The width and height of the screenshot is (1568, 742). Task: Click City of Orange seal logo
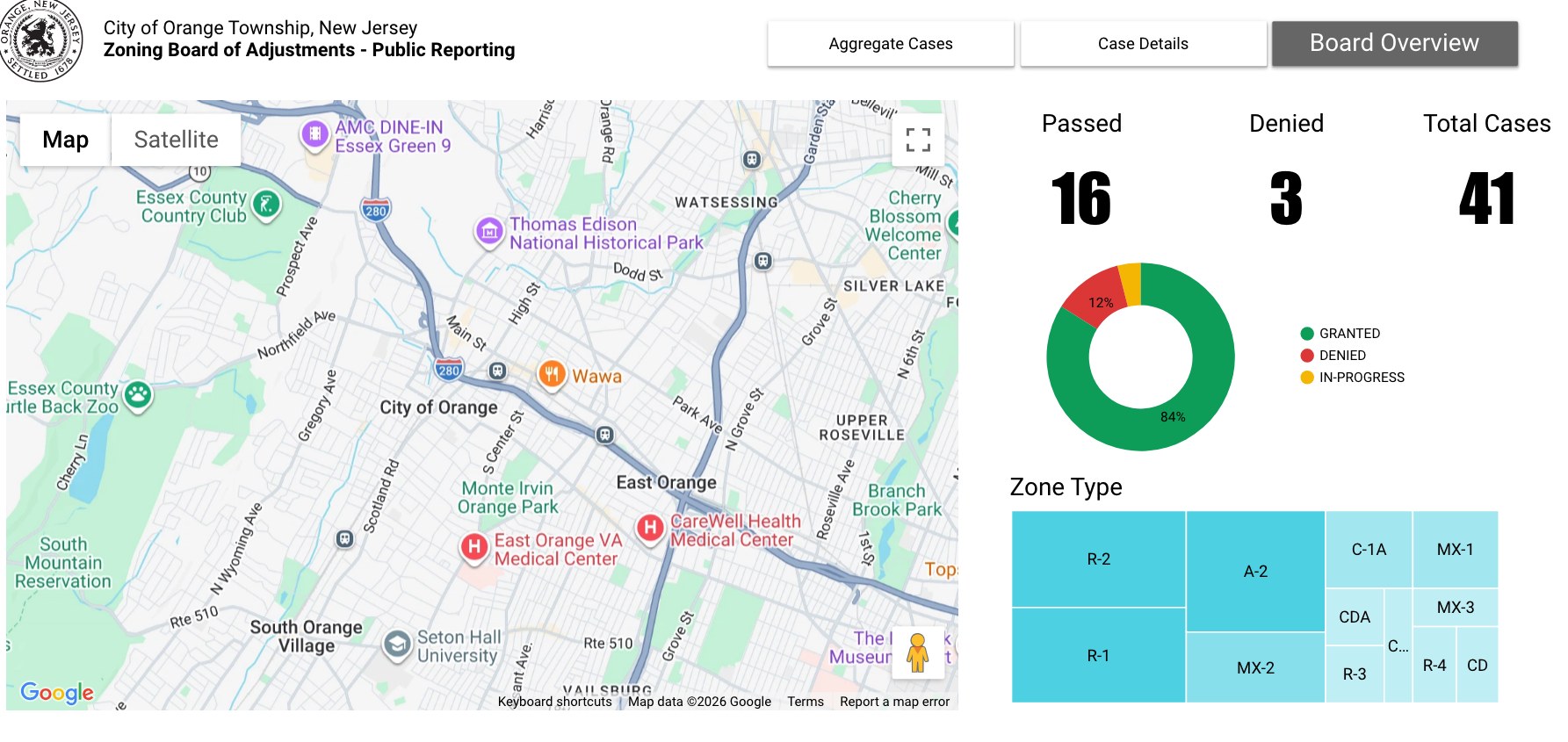point(40,41)
